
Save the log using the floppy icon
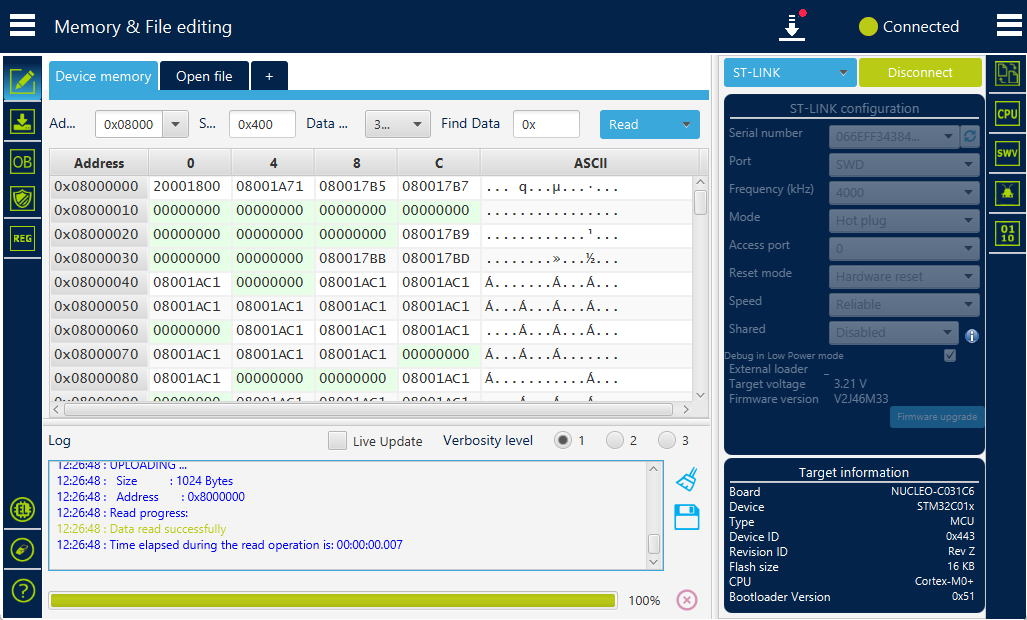tap(687, 517)
